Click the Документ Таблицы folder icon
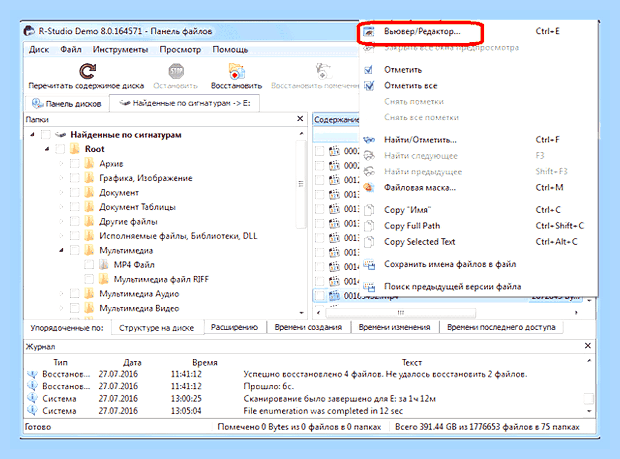620x459 pixels. [89, 207]
